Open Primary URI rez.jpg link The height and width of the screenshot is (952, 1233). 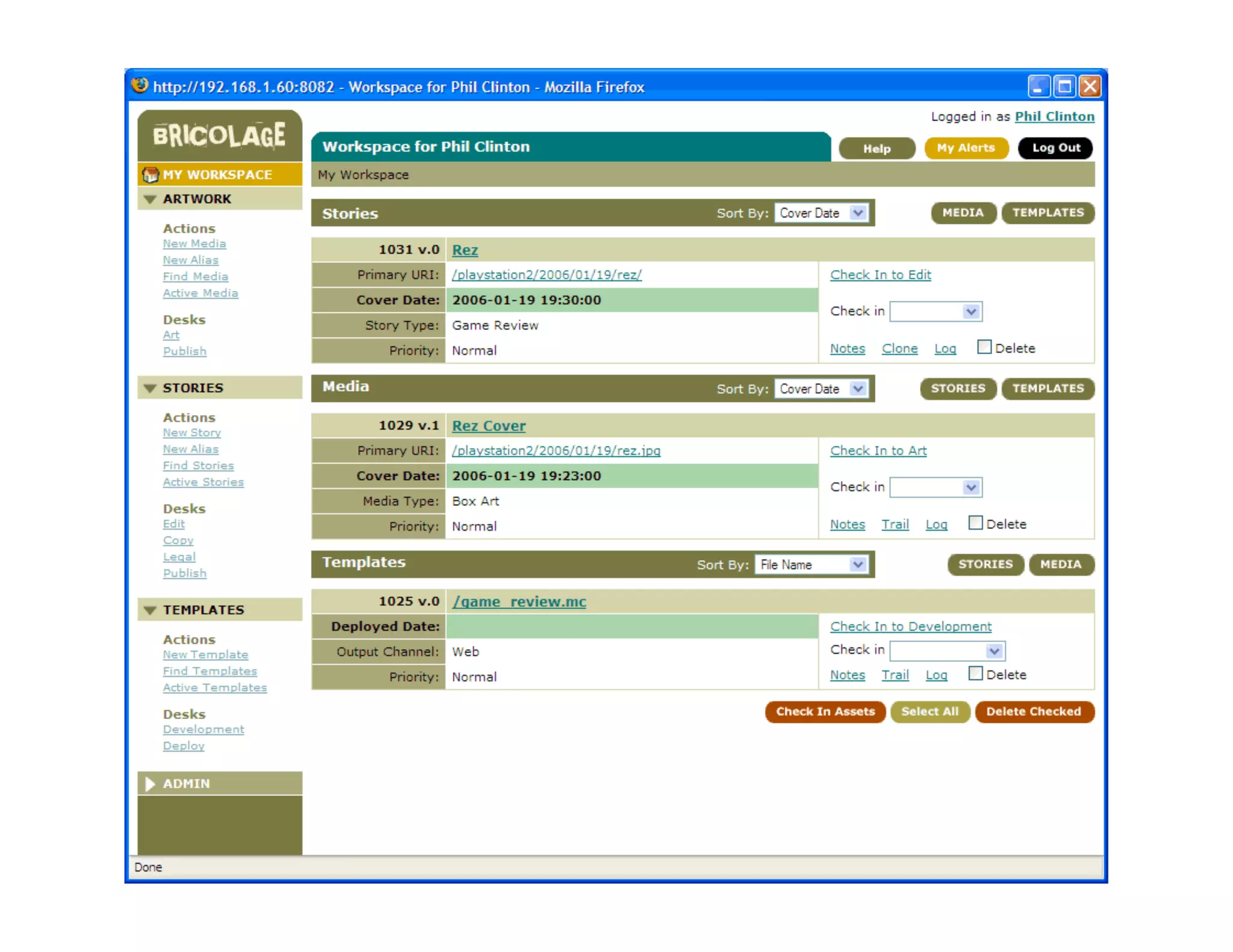pyautogui.click(x=556, y=451)
